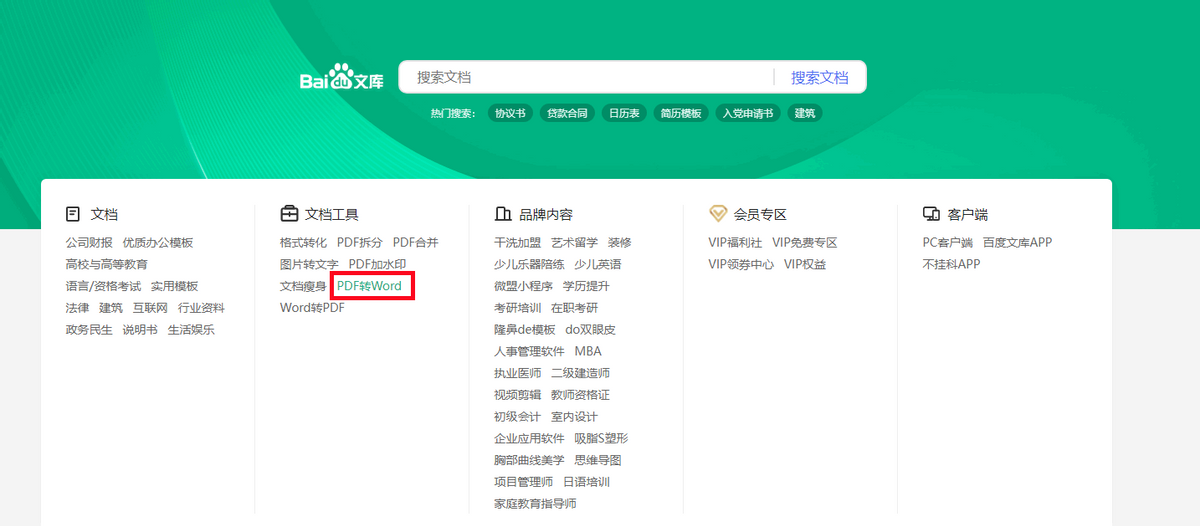1200x526 pixels.
Task: Click the 少儿乐器陪练 brand link
Action: tap(529, 264)
